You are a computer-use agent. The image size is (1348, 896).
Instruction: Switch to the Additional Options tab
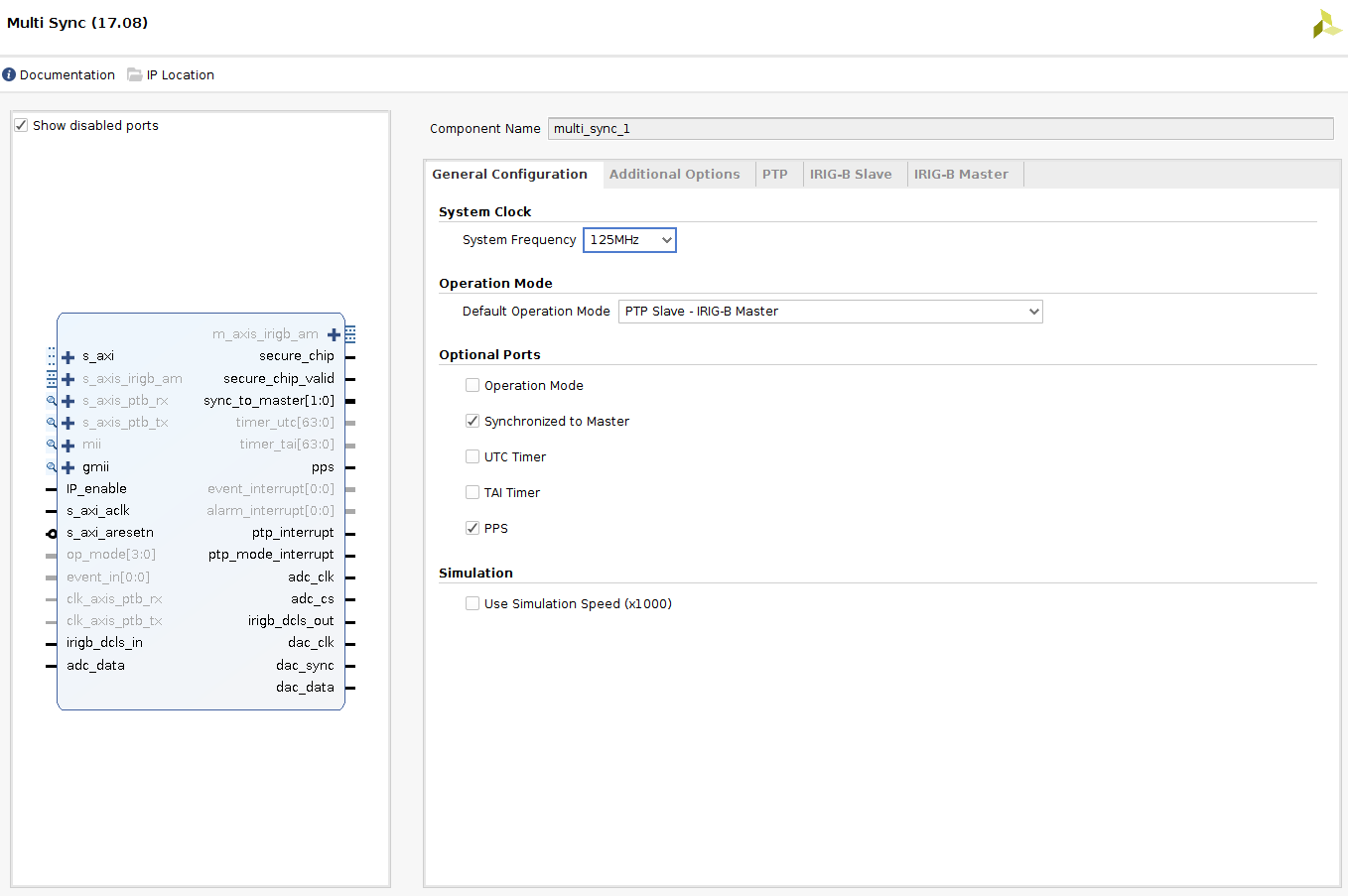(x=674, y=175)
